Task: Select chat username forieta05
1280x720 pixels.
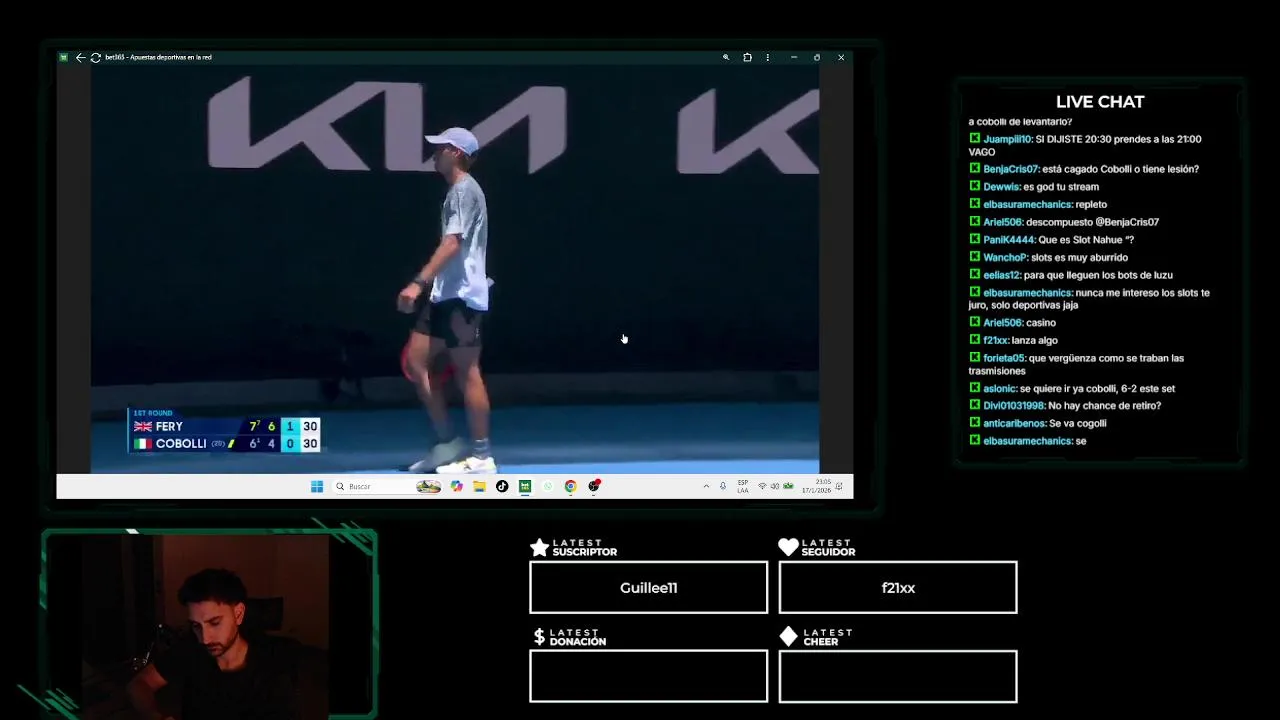Action: pyautogui.click(x=1004, y=358)
